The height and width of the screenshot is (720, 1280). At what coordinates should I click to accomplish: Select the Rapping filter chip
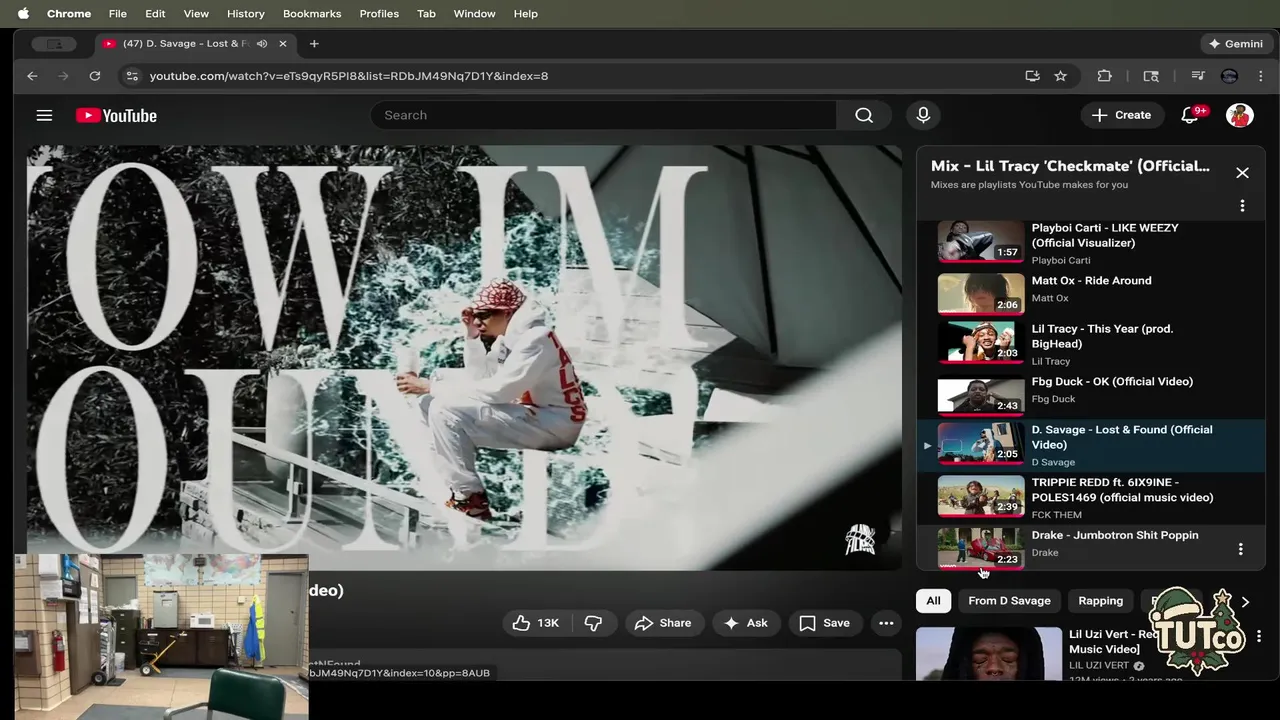1100,601
